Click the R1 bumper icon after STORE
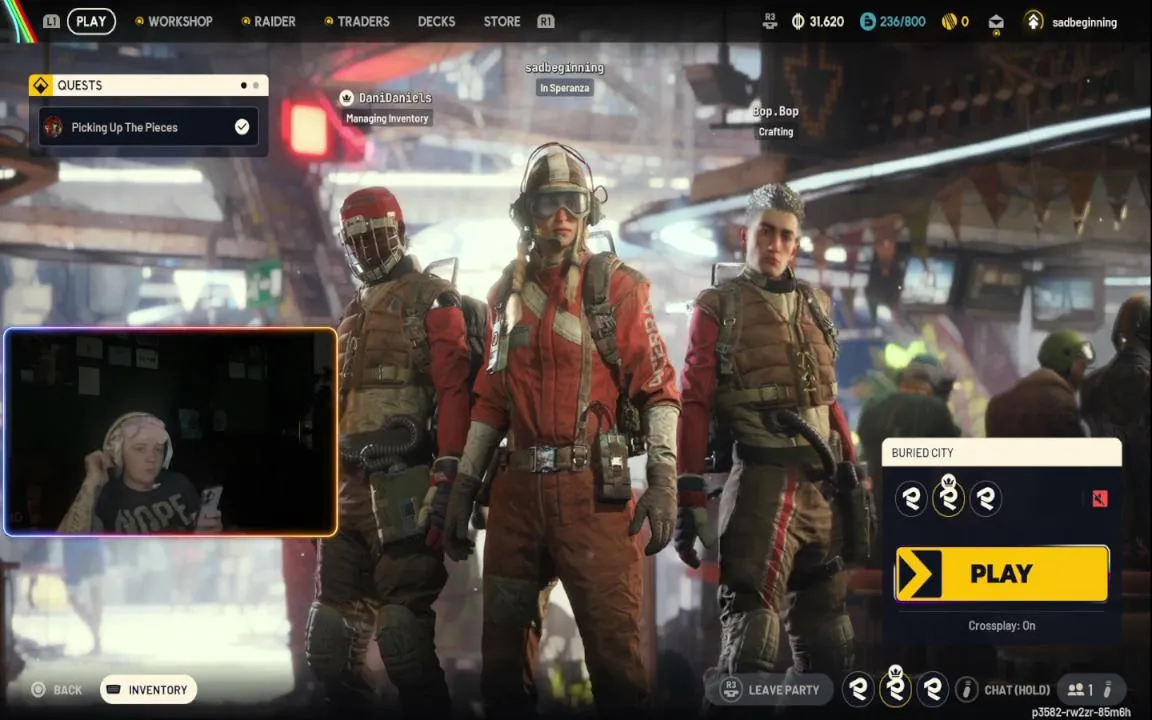The width and height of the screenshot is (1152, 720). [545, 21]
